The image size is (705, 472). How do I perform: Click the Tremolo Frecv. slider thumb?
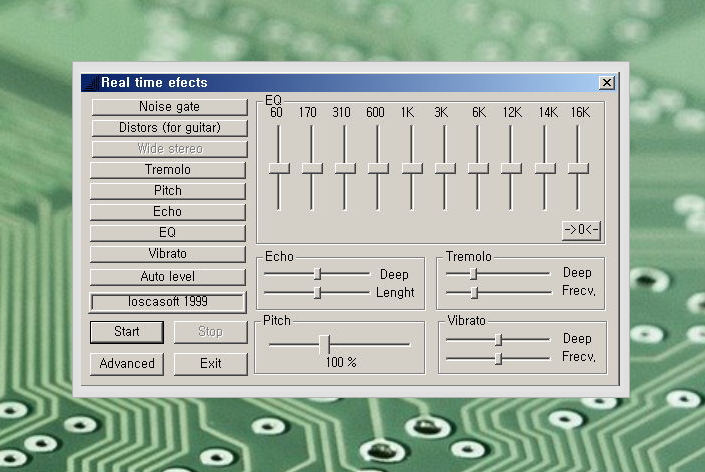474,293
